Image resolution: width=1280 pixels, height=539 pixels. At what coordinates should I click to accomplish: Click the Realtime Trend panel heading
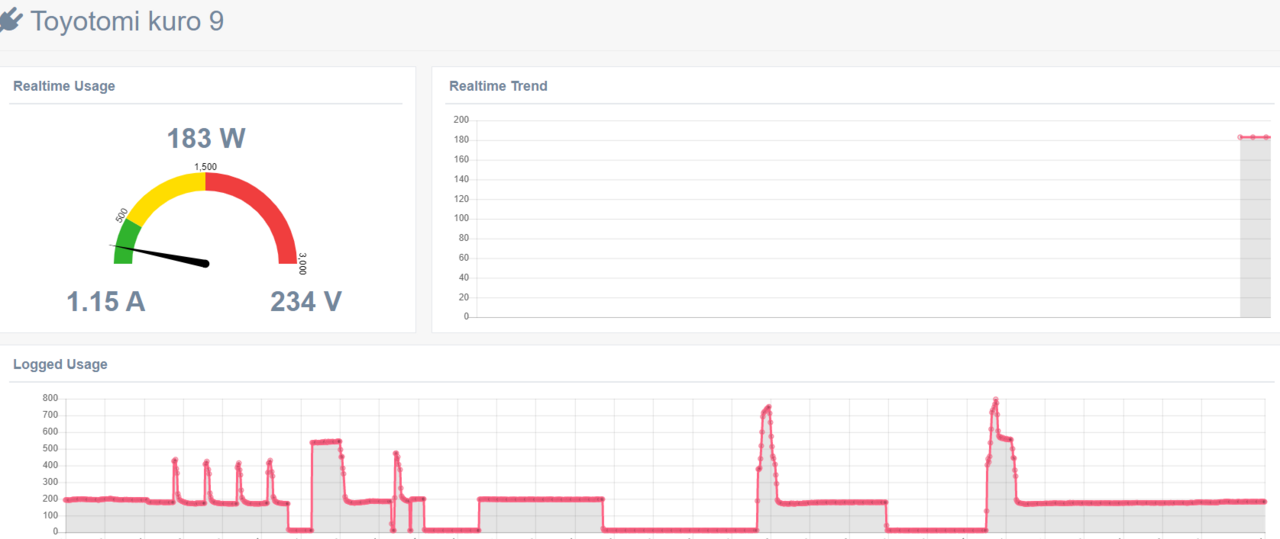(x=498, y=86)
